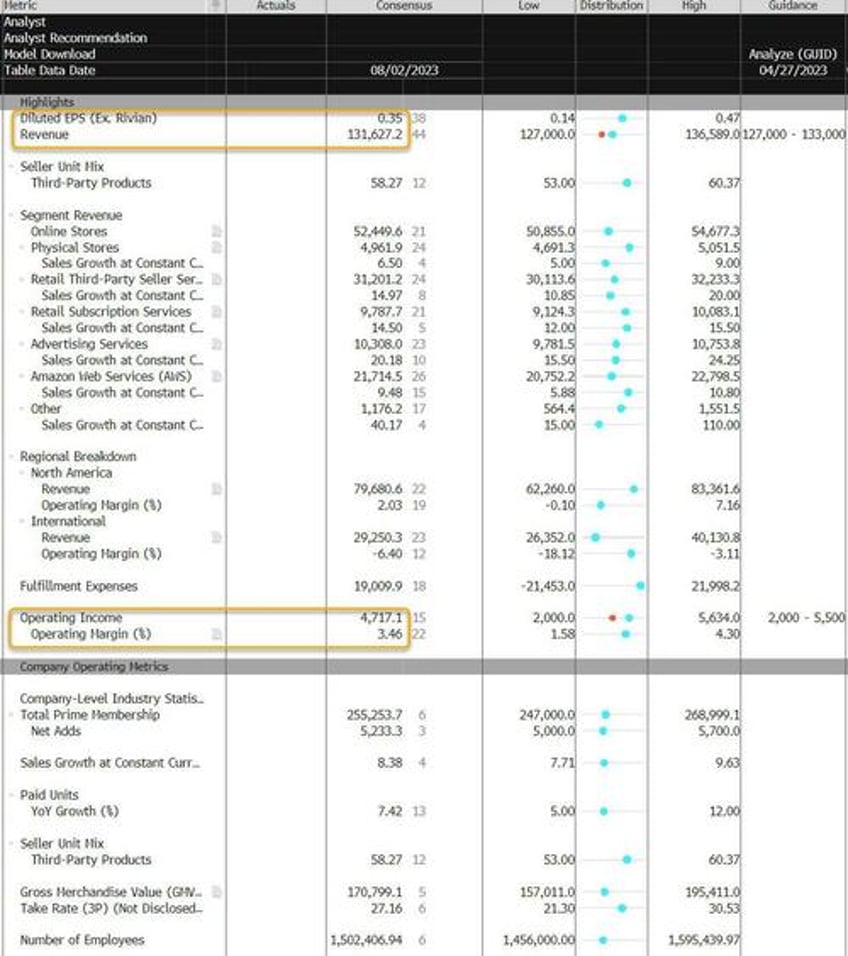Select Operating Margin consensus 3.46
Image resolution: width=848 pixels, height=956 pixels.
tap(390, 634)
